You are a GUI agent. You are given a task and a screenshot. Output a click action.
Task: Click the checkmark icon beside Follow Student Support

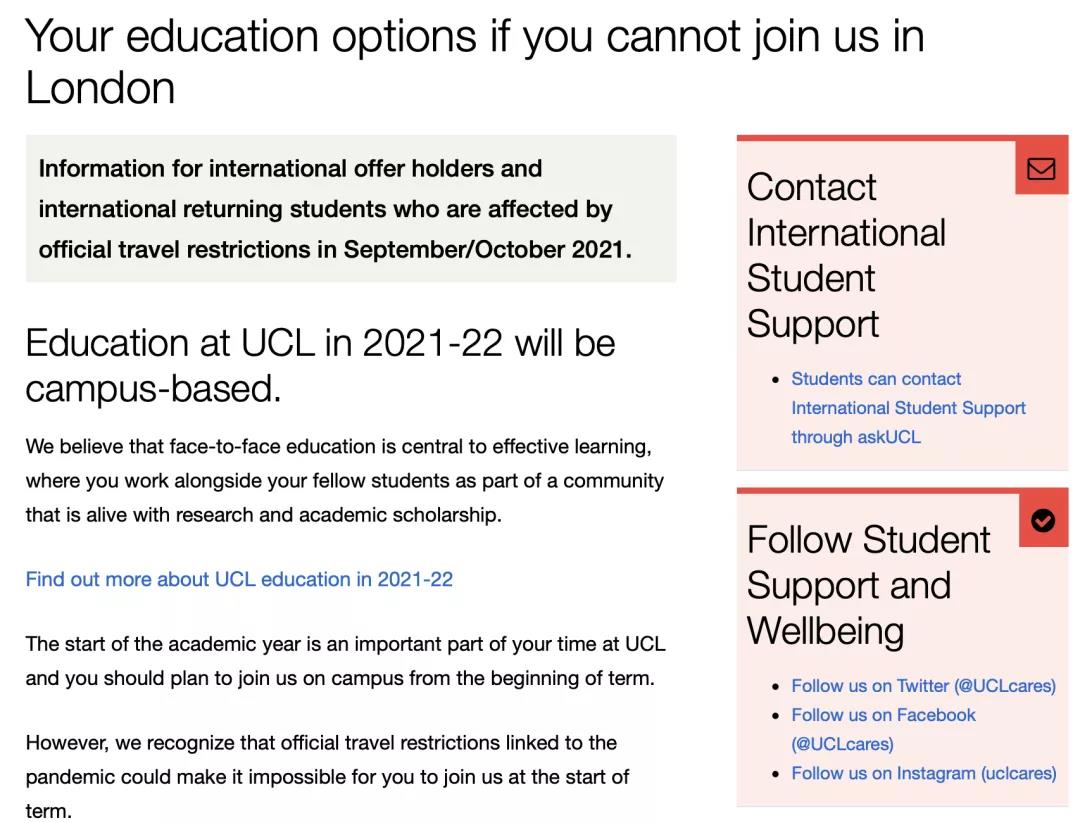(1042, 520)
